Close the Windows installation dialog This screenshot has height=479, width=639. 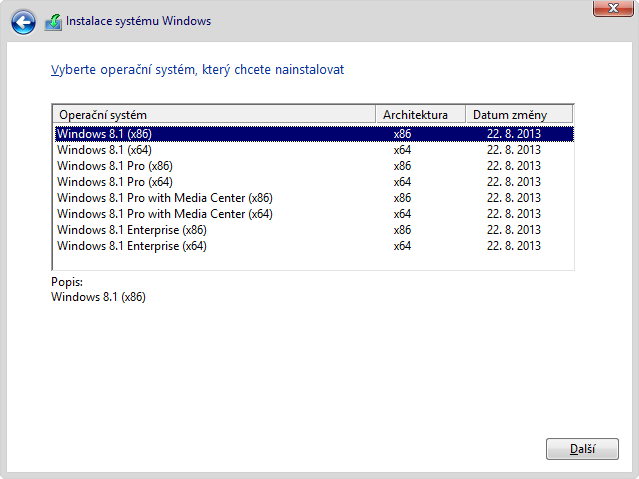(x=611, y=9)
